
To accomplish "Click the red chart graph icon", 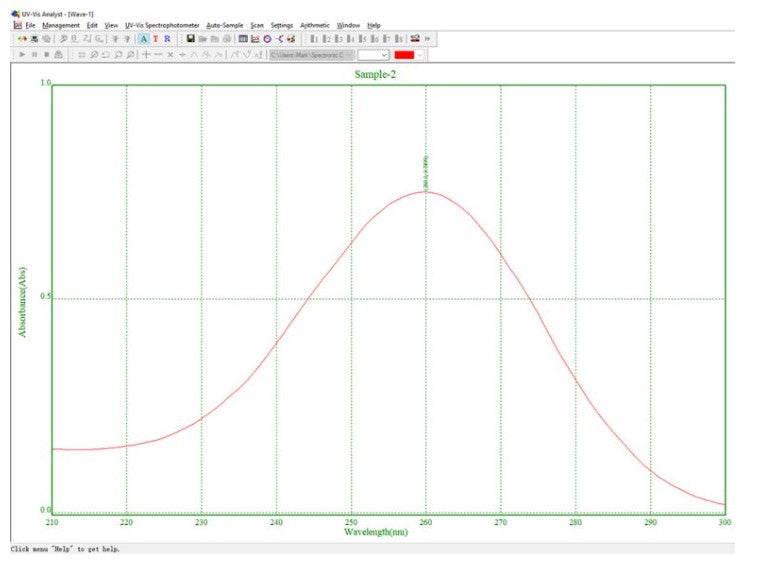I will pos(255,39).
